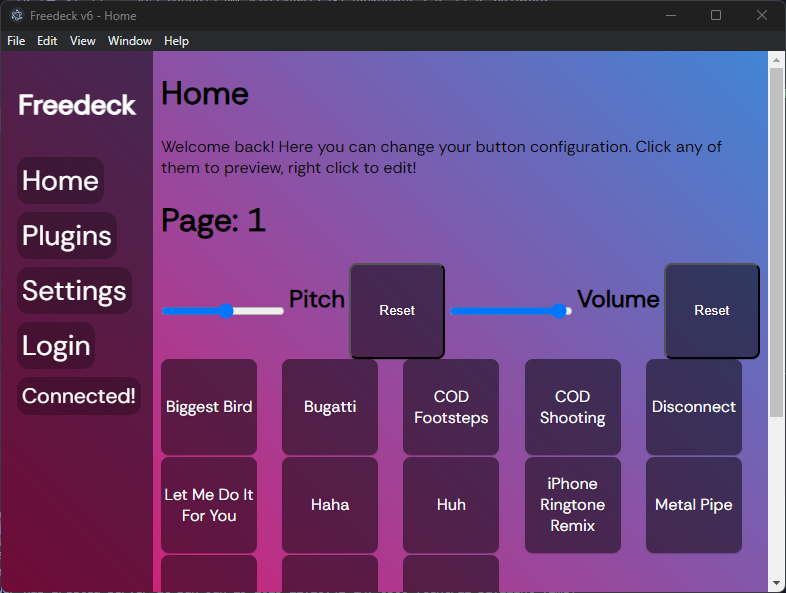The width and height of the screenshot is (786, 593).
Task: Play the Biggest Bird sound
Action: pyautogui.click(x=209, y=407)
